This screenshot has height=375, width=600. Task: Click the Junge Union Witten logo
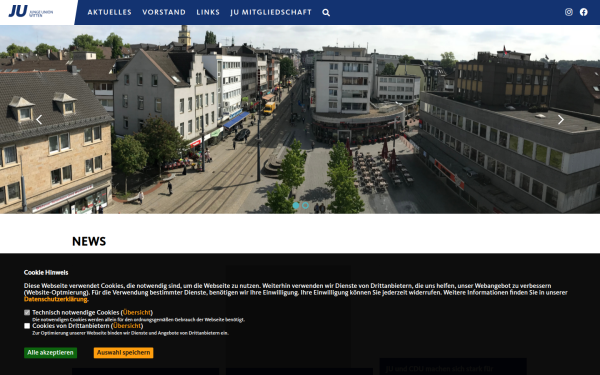click(x=31, y=11)
